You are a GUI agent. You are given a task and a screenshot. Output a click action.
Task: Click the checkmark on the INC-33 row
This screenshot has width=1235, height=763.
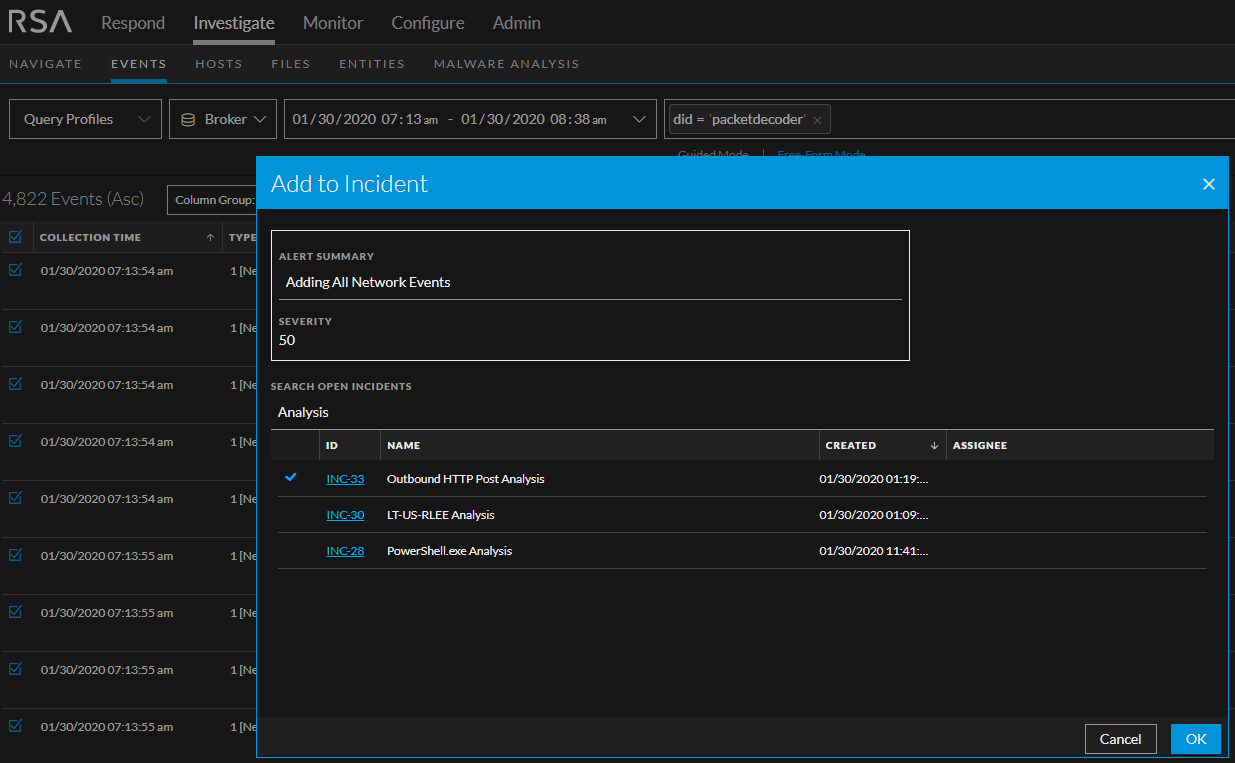tap(291, 478)
